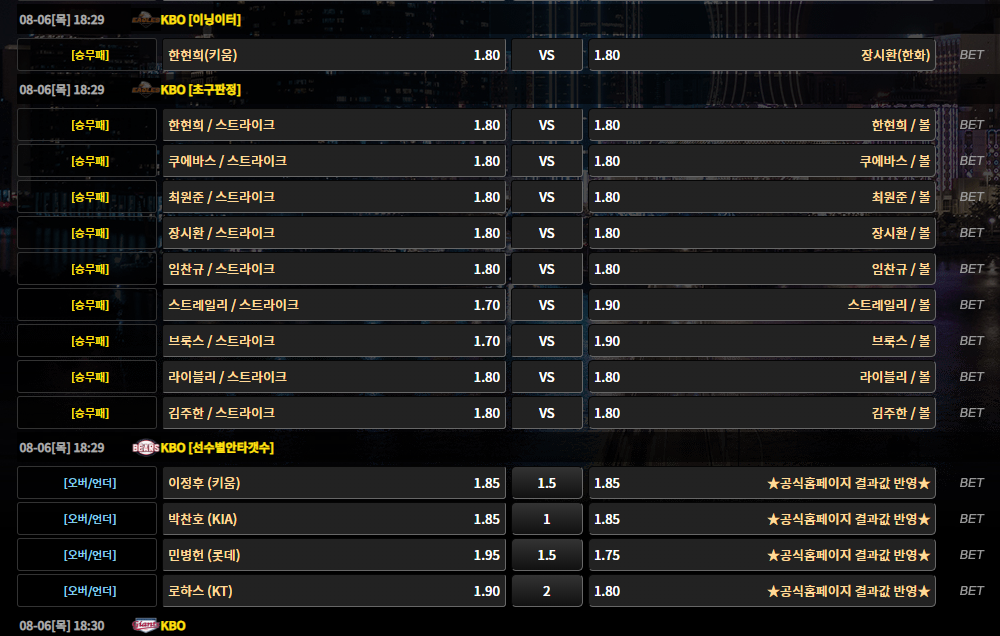
Task: Click VS box in 라이블리 row
Action: (x=546, y=377)
